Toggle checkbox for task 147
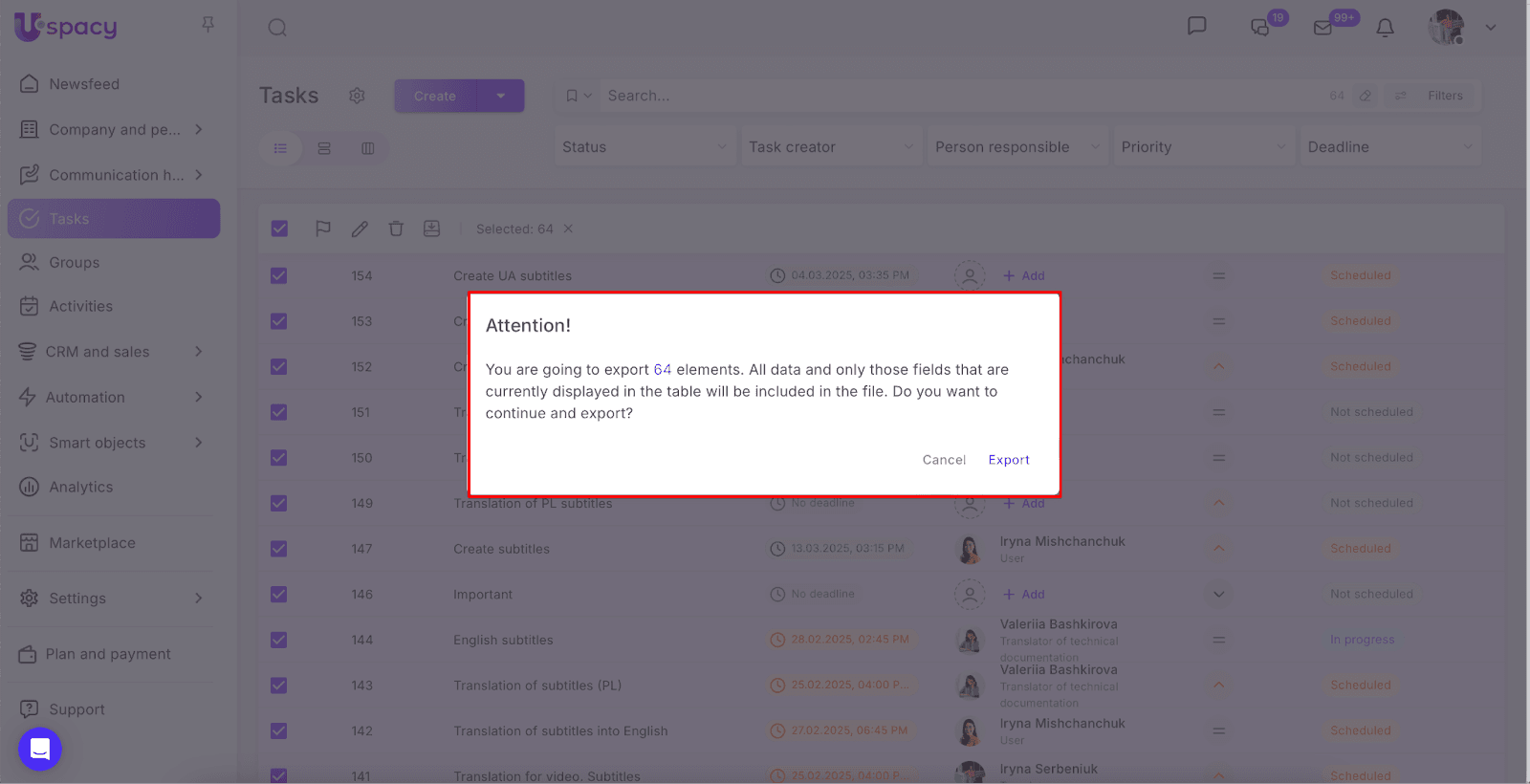 (x=279, y=549)
